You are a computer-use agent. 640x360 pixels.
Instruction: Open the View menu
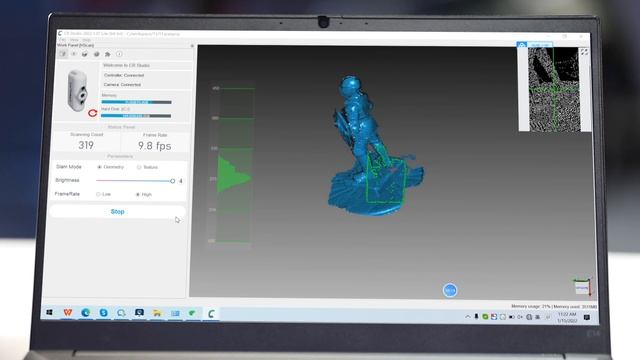pyautogui.click(x=74, y=40)
